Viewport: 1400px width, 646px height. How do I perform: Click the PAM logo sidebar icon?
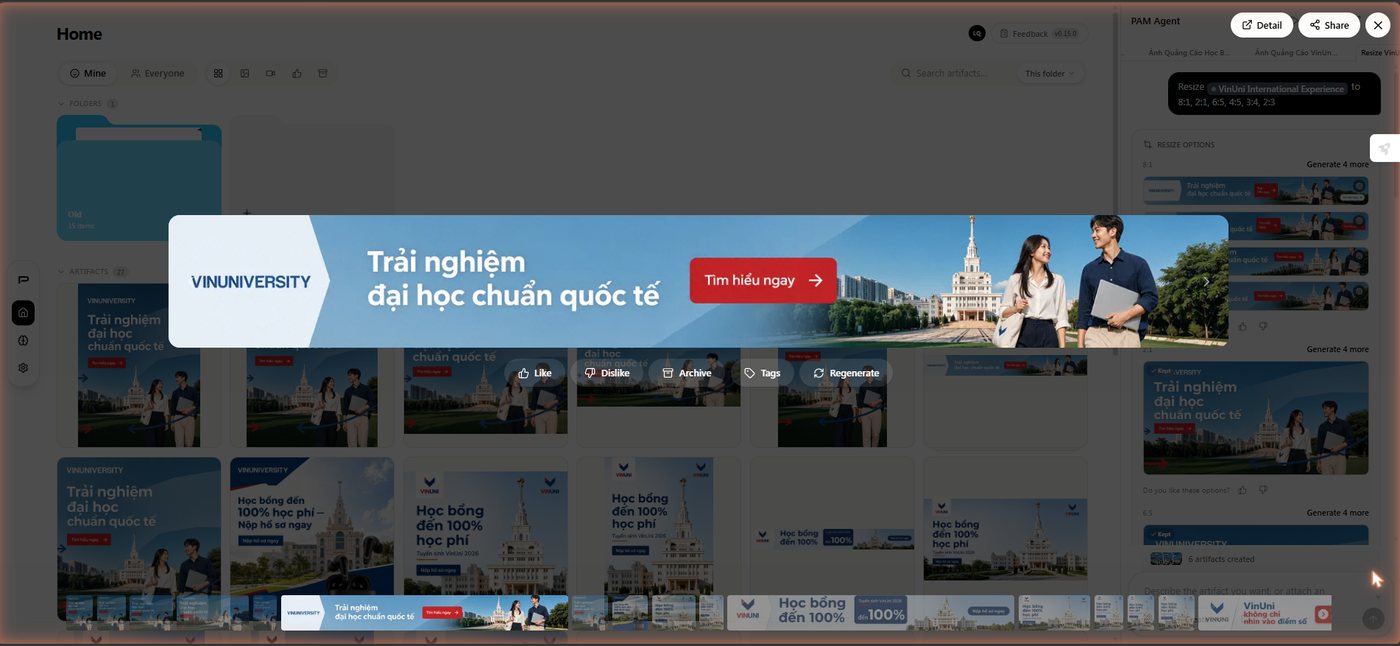coord(24,280)
